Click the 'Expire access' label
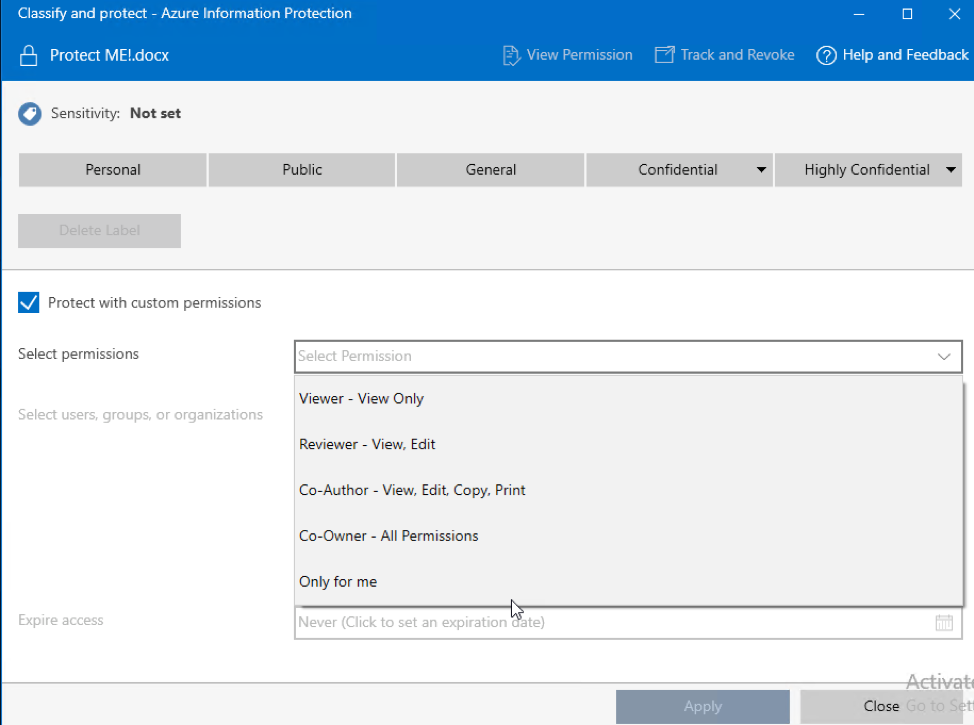This screenshot has width=974, height=725. click(61, 620)
